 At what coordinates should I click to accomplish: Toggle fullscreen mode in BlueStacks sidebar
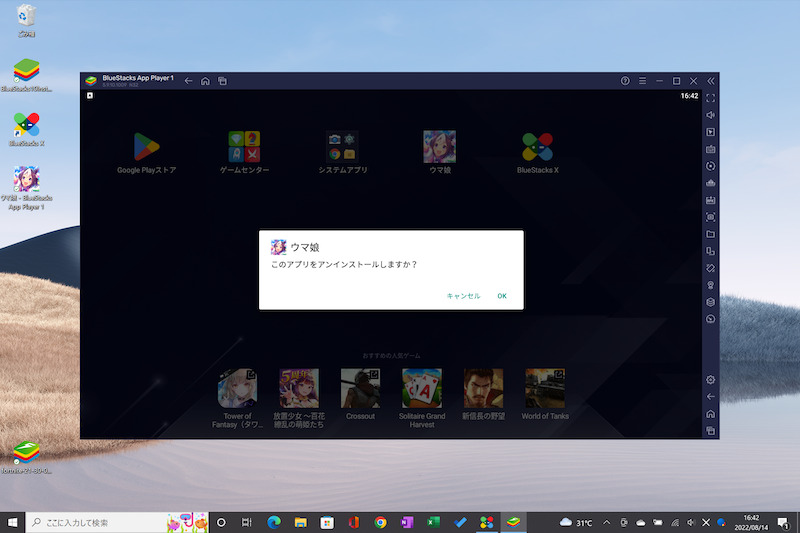(x=710, y=98)
